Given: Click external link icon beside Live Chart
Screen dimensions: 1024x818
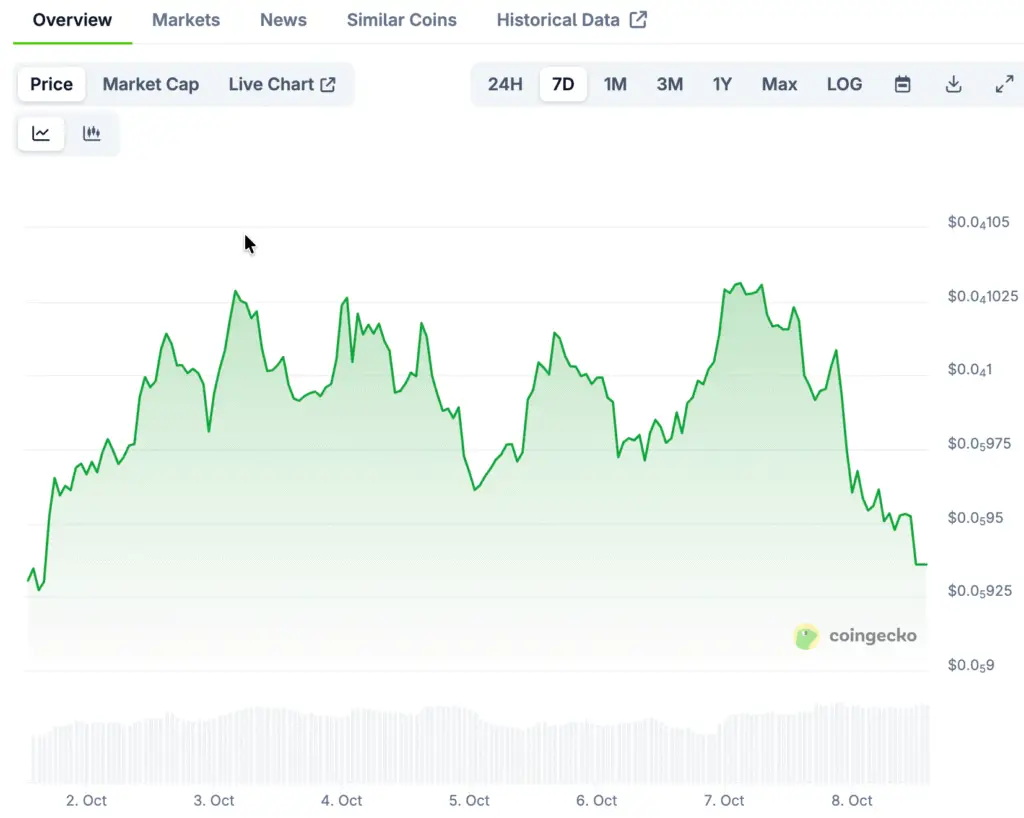Looking at the screenshot, I should (328, 85).
